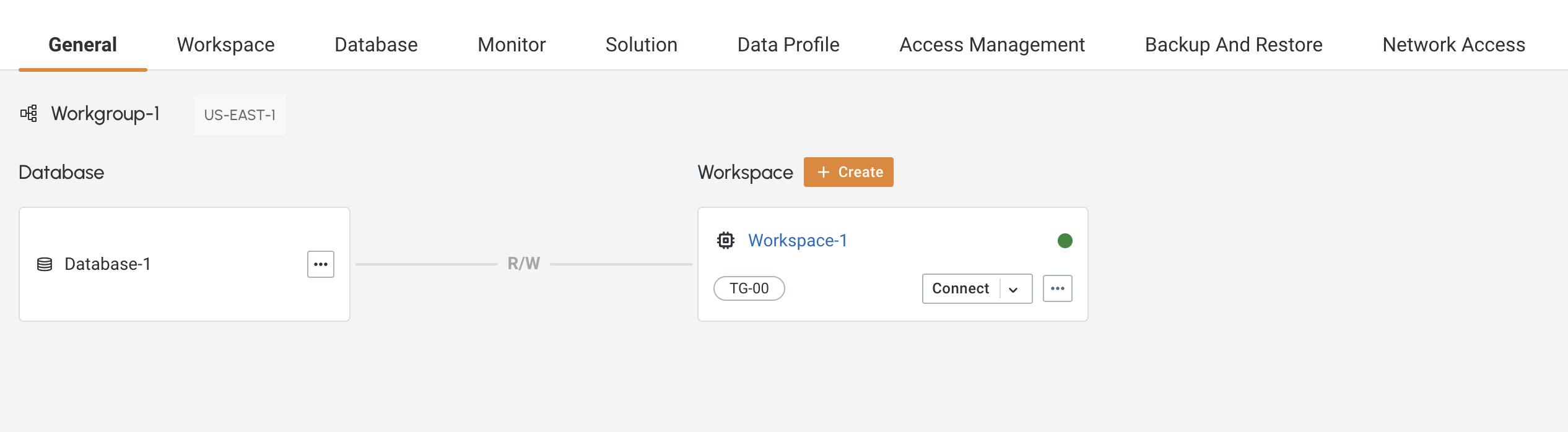Screen dimensions: 1568x432
Task: Click the R/W connection label
Action: (524, 264)
